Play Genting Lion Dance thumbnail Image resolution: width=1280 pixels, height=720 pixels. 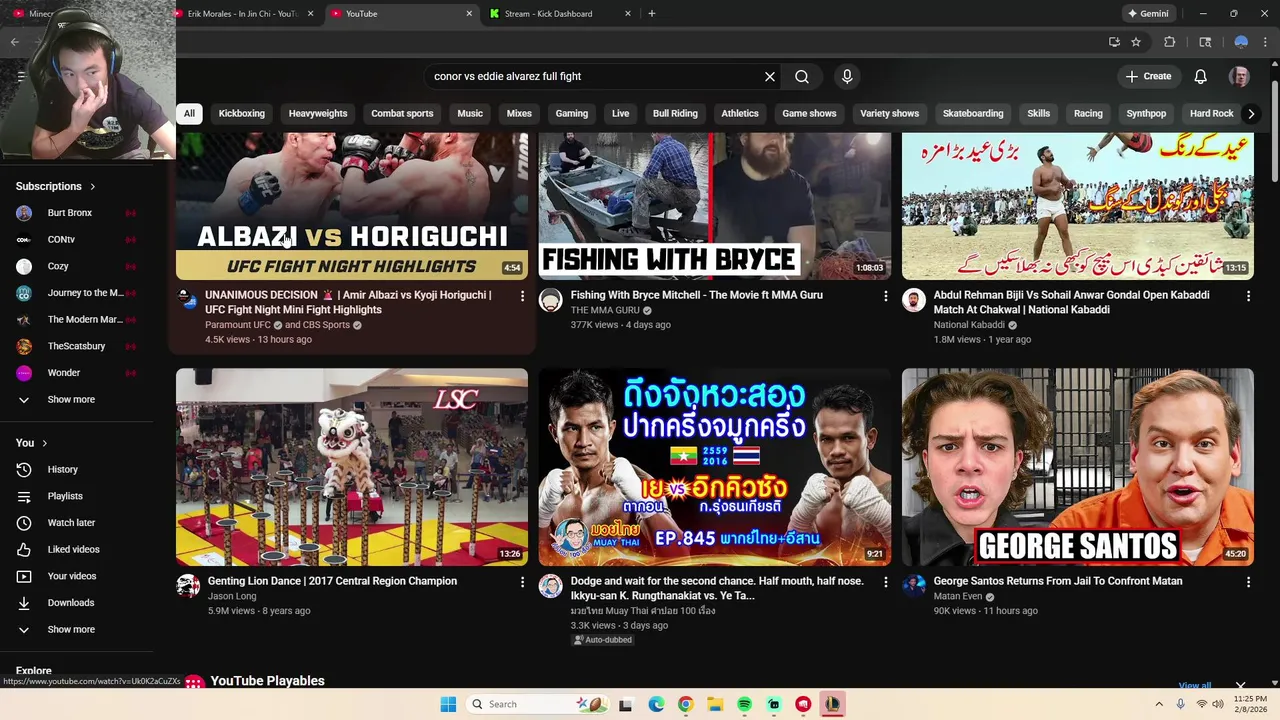(352, 467)
